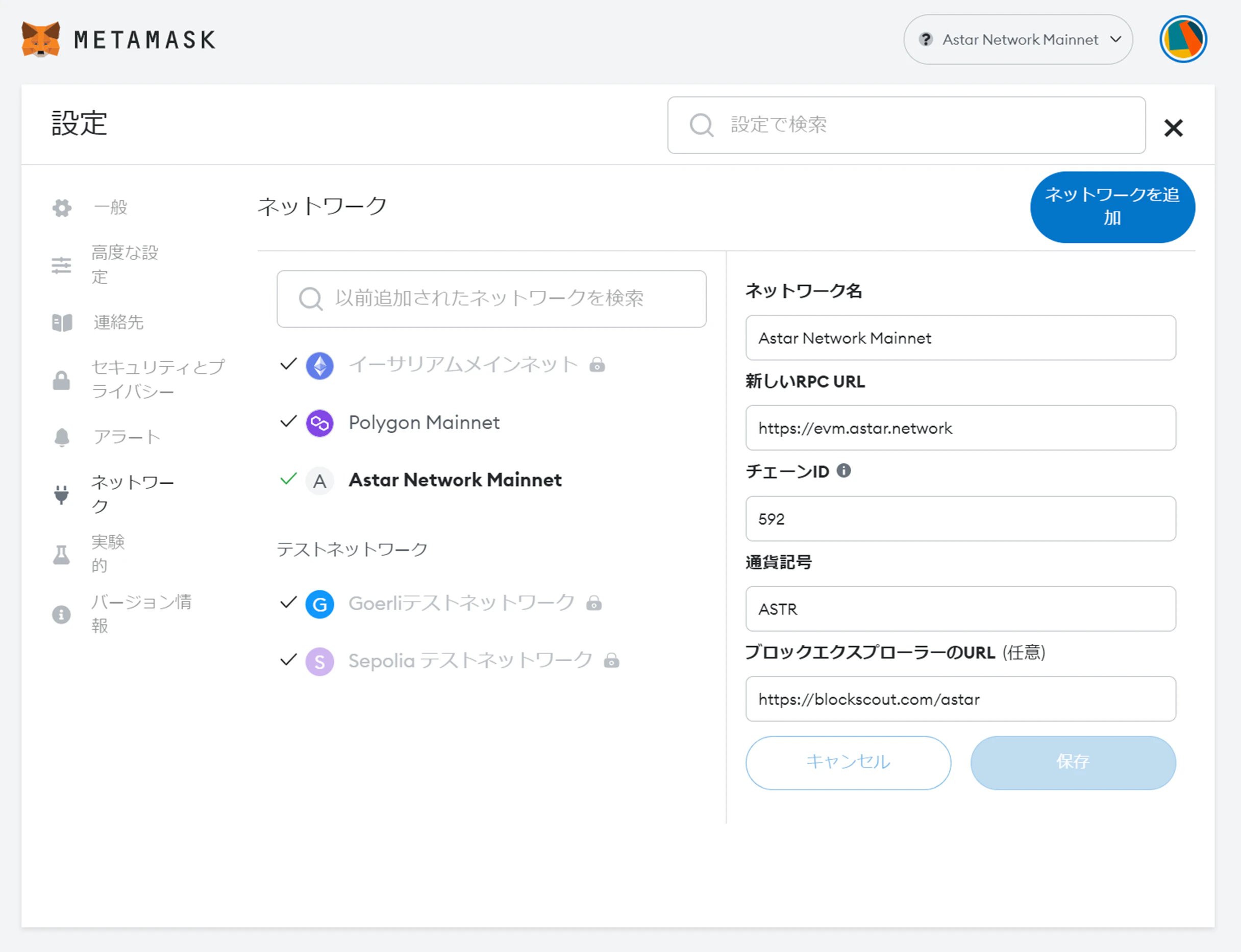Click the sliders icon for 高度な設定
The height and width of the screenshot is (952, 1241).
point(61,265)
